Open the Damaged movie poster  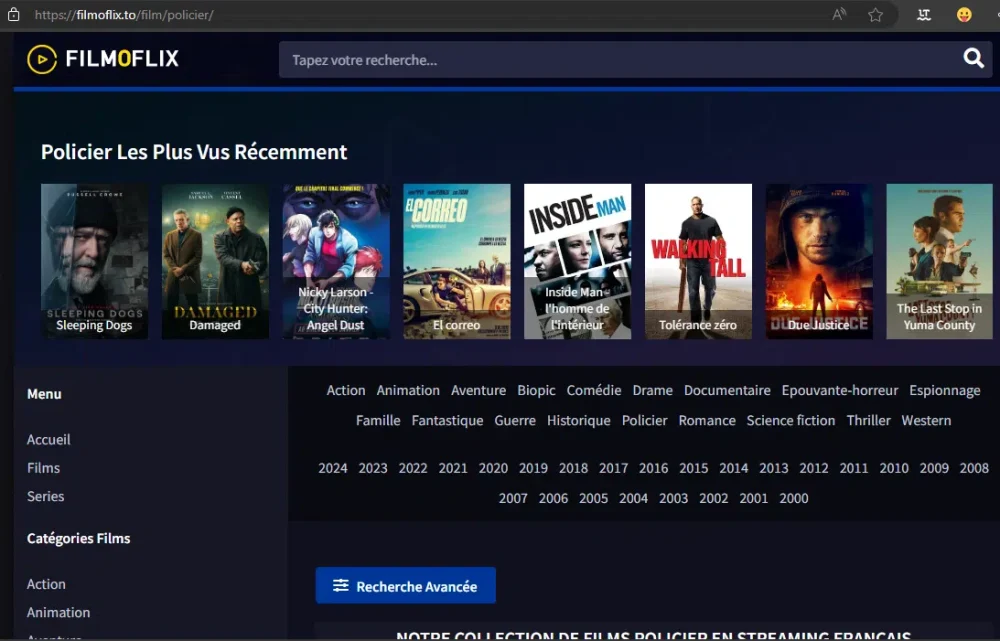coord(215,262)
